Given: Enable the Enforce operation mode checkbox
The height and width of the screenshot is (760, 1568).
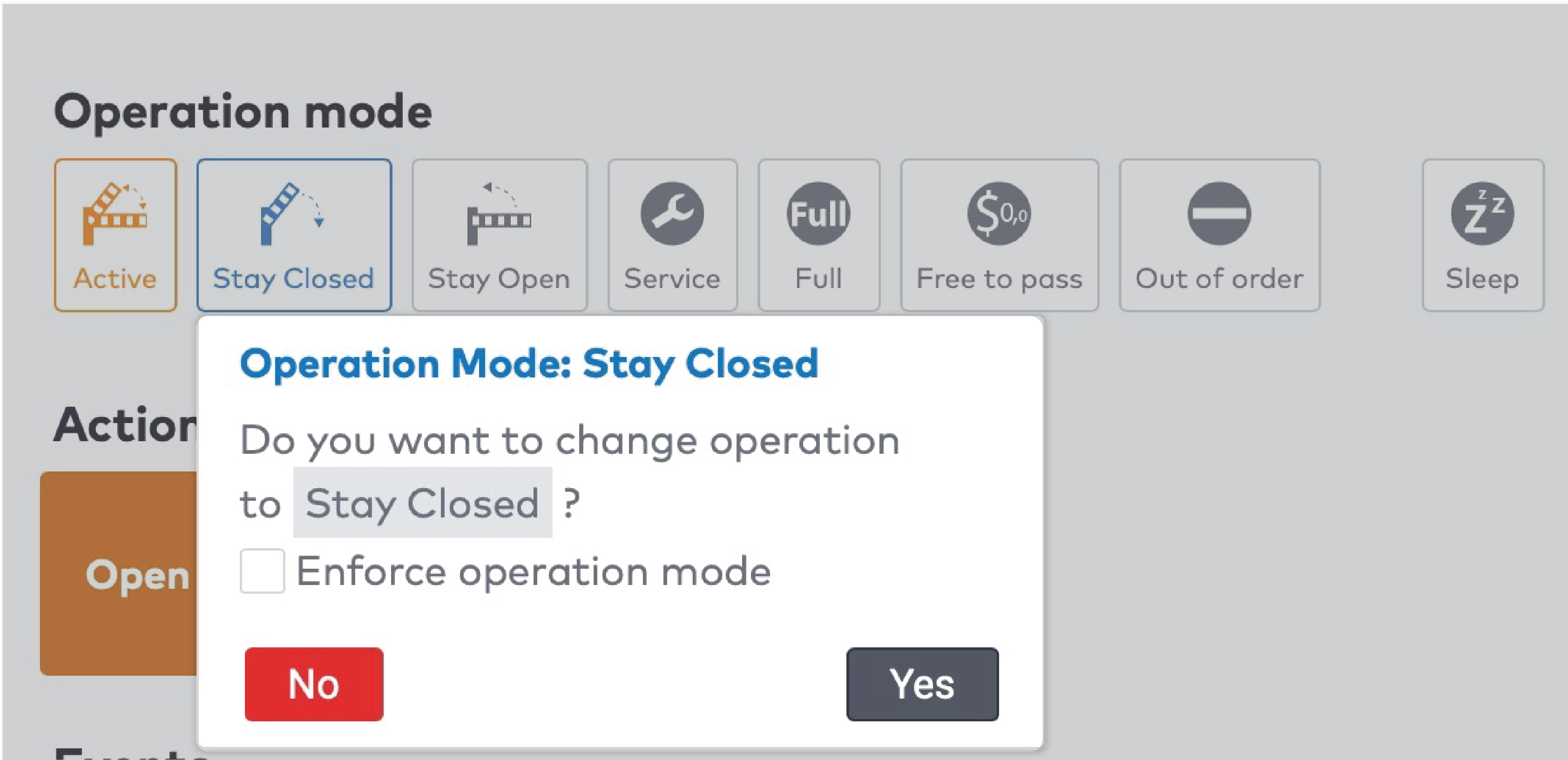Looking at the screenshot, I should click(263, 572).
